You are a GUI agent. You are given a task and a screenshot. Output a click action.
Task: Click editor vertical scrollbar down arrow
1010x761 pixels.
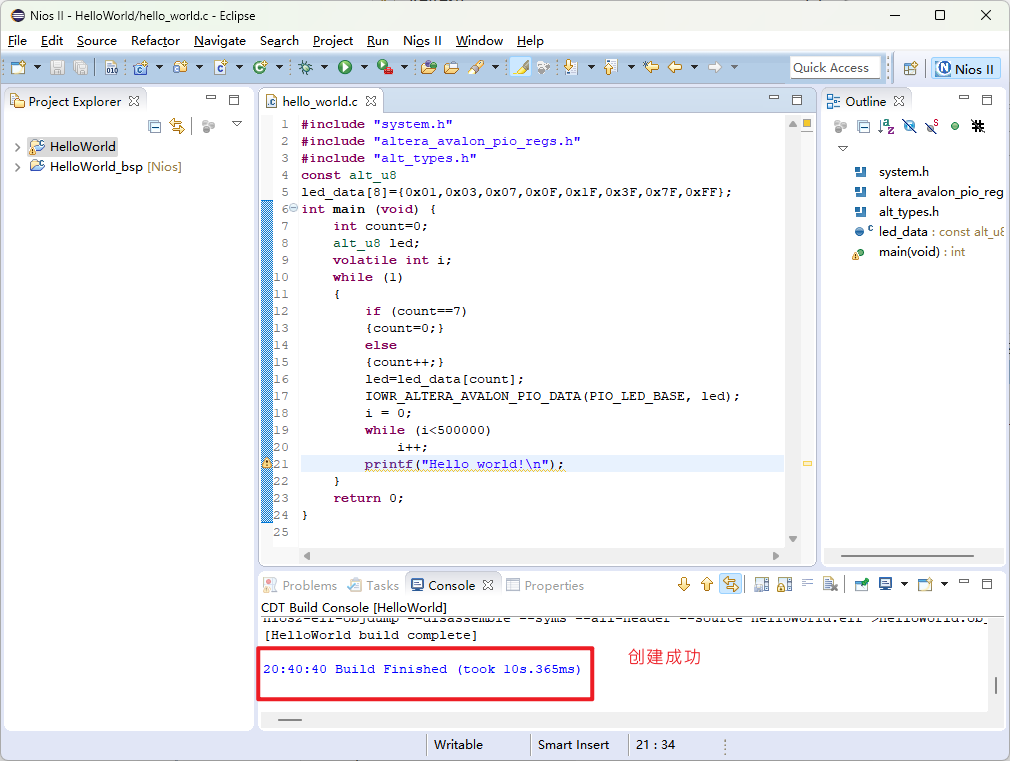pyautogui.click(x=793, y=539)
